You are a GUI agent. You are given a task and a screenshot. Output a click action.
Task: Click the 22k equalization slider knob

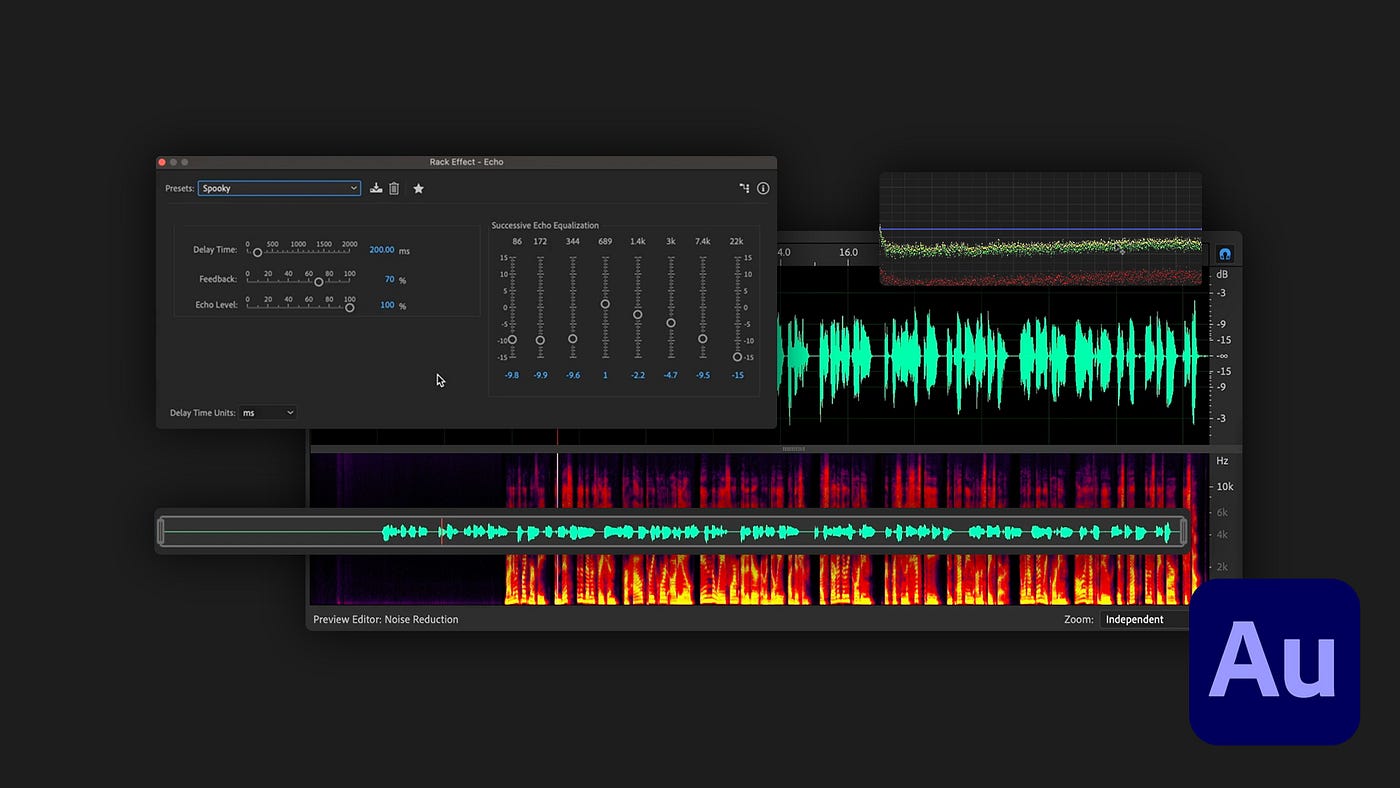tap(737, 357)
